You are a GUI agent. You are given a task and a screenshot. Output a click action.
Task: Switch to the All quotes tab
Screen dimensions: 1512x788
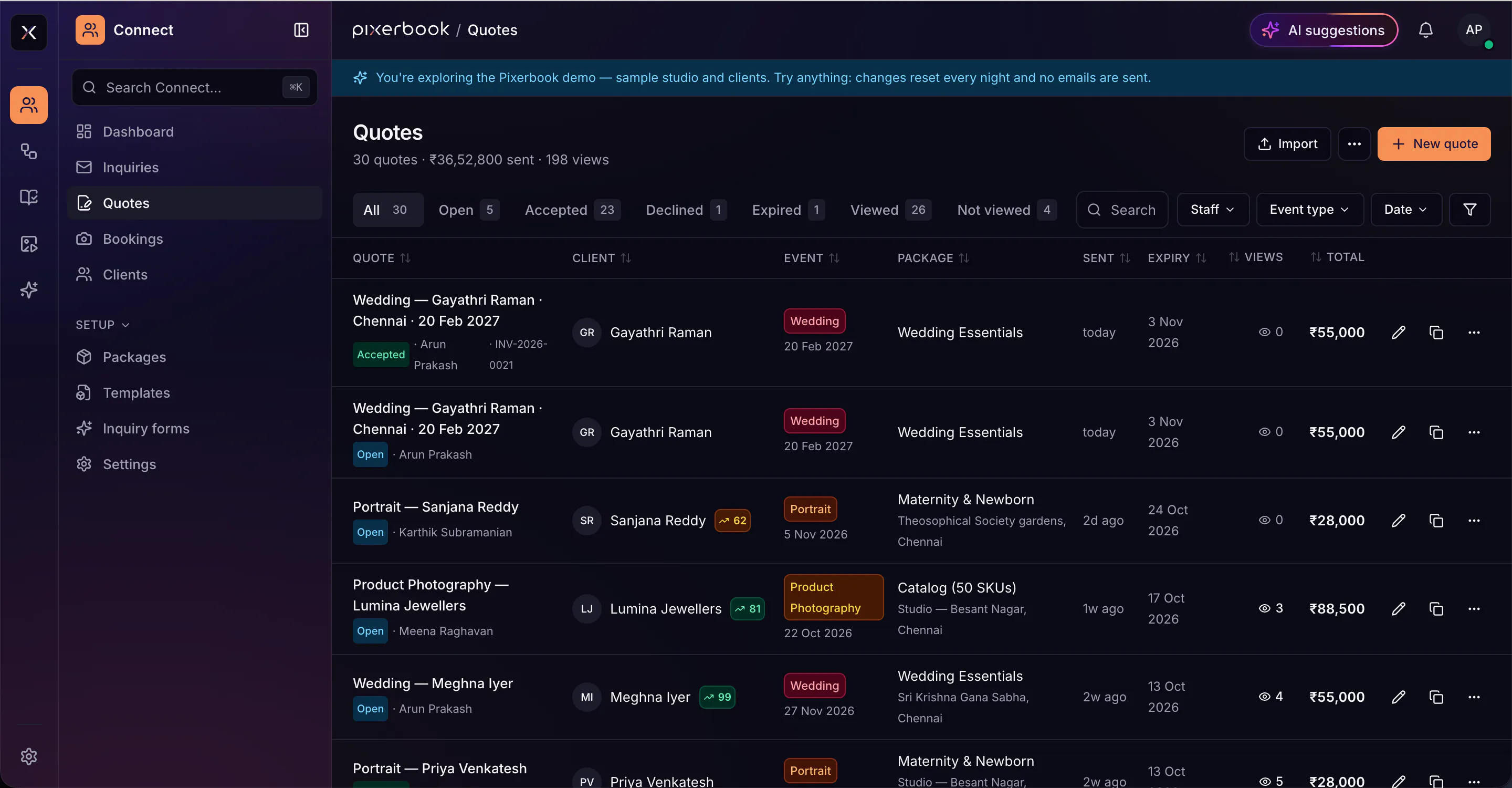tap(388, 210)
